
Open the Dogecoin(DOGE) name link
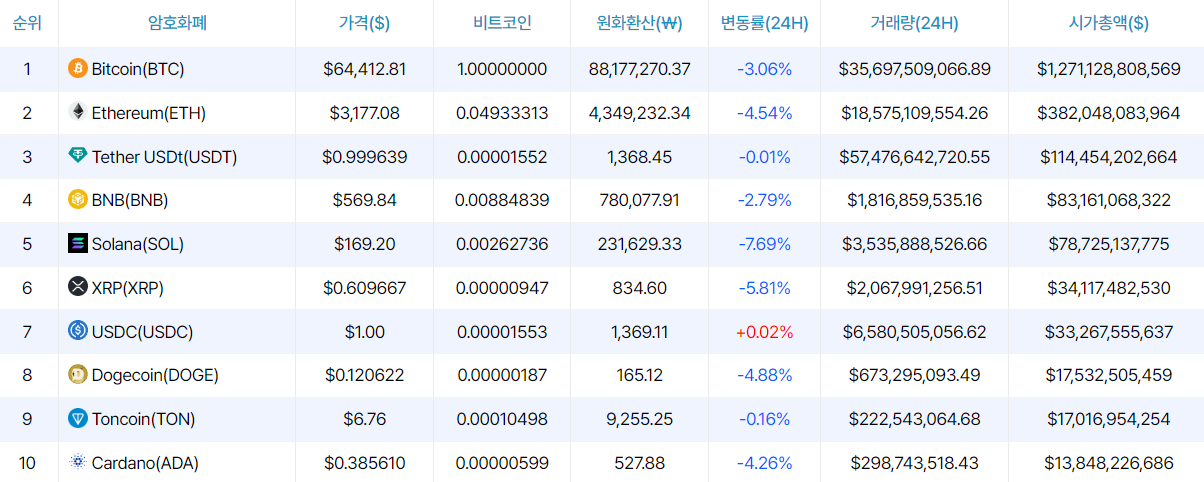pyautogui.click(x=155, y=376)
